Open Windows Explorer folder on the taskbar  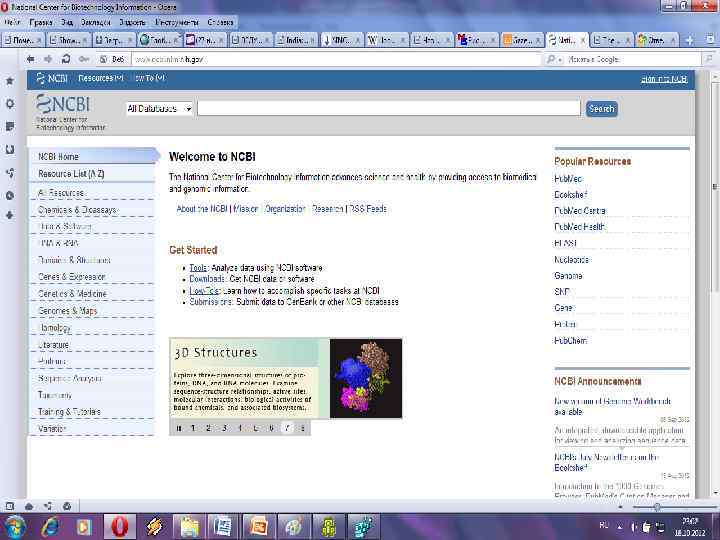click(189, 527)
